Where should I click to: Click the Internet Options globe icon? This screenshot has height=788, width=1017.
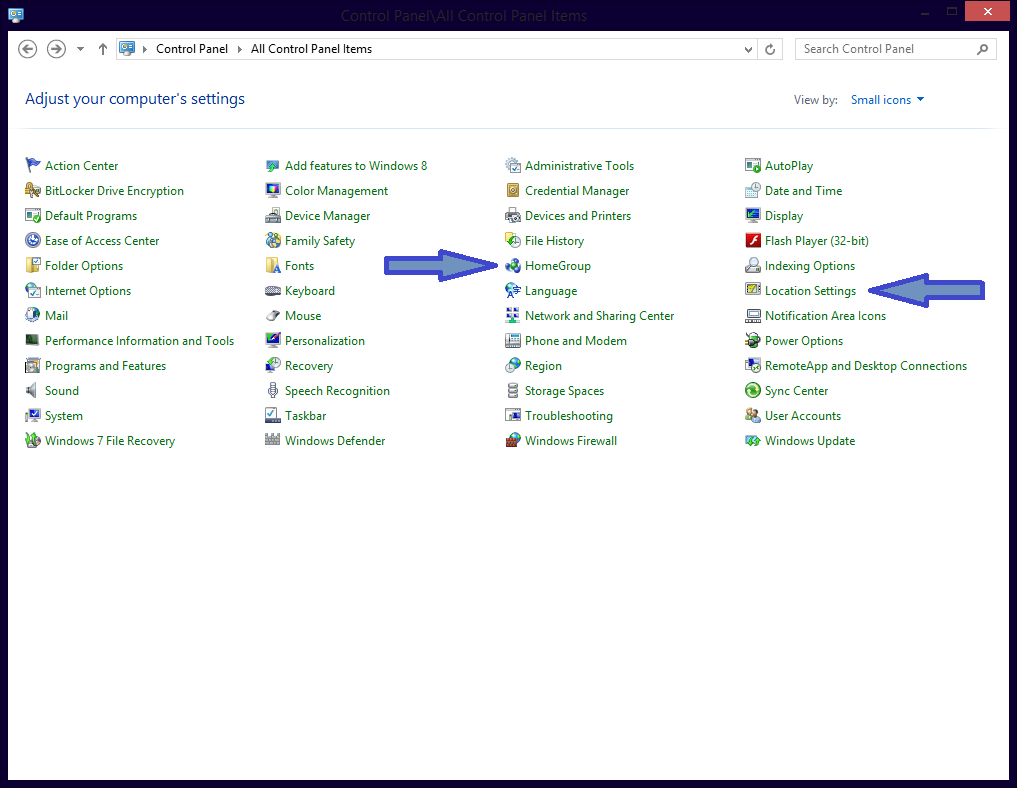click(x=32, y=291)
